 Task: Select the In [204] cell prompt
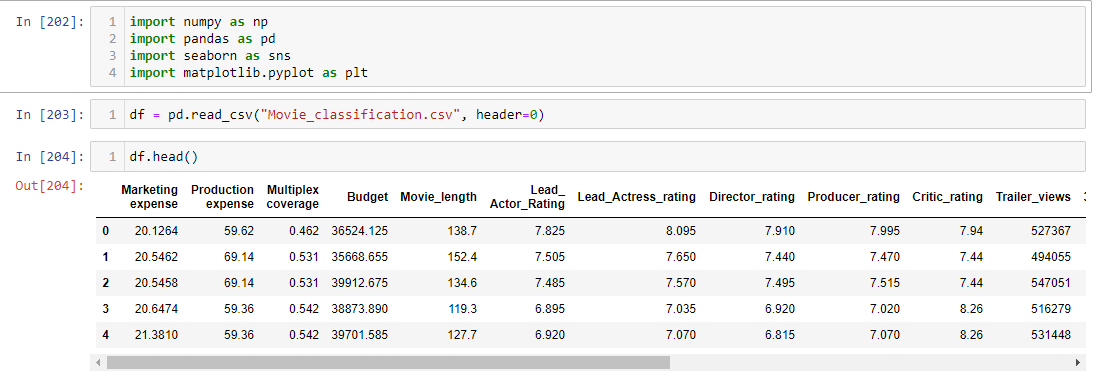(x=50, y=157)
